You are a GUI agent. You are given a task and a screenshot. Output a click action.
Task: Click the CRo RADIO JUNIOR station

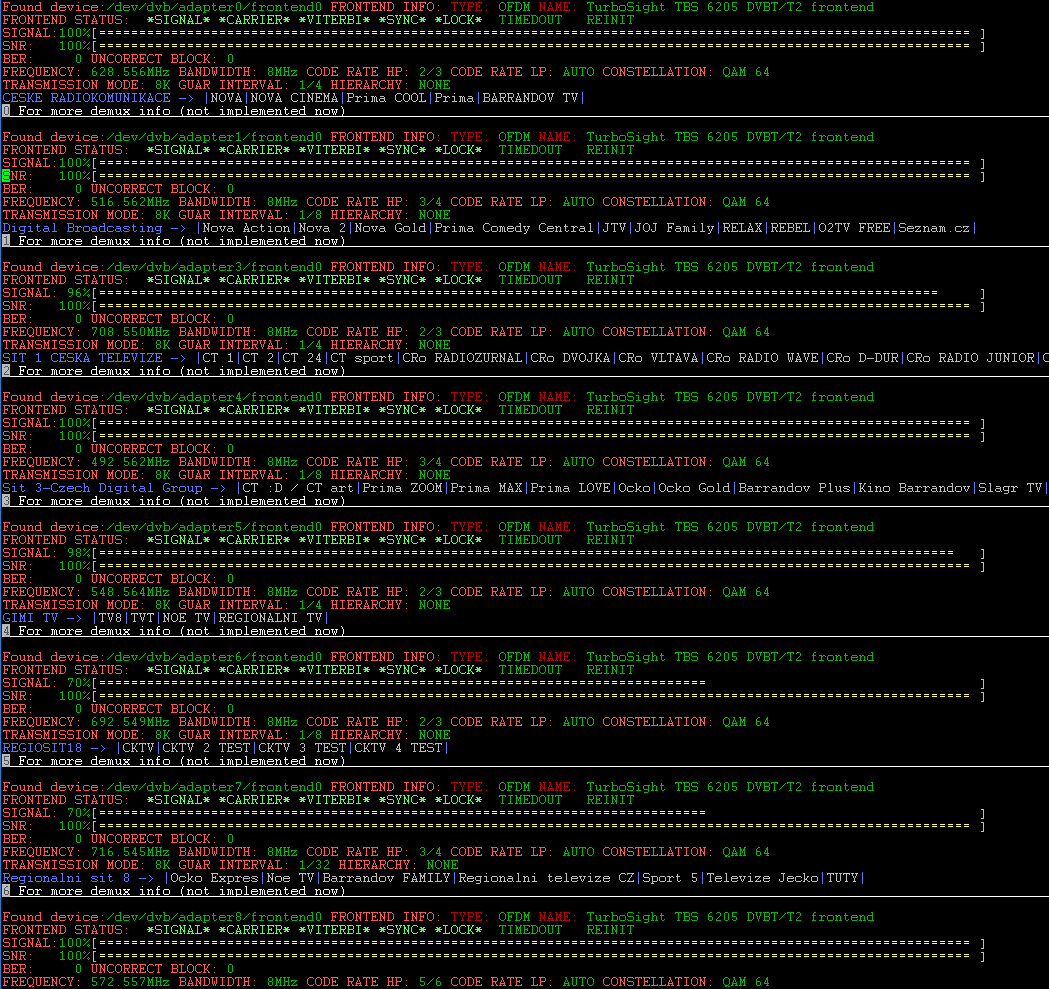pyautogui.click(x=971, y=358)
